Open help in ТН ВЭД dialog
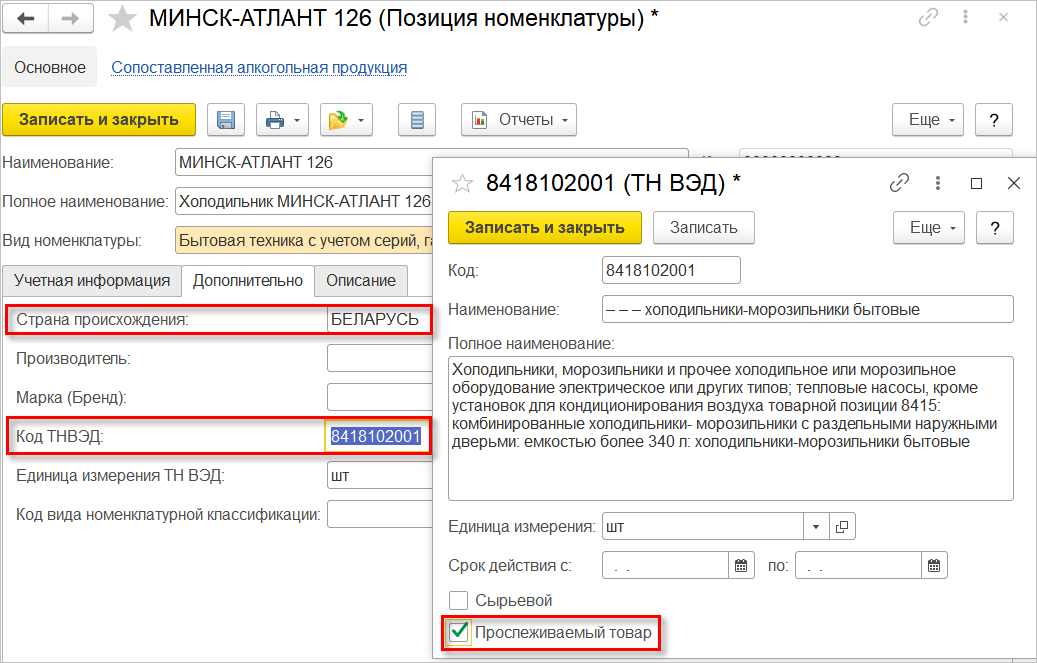The width and height of the screenshot is (1037, 663). (995, 228)
